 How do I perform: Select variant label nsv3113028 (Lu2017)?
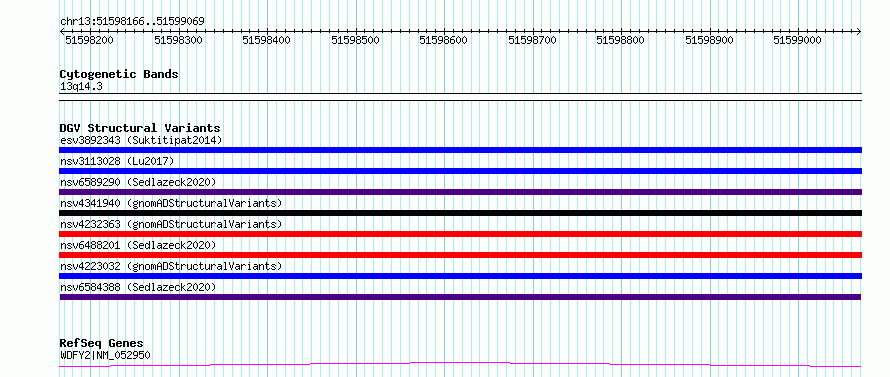click(x=116, y=161)
